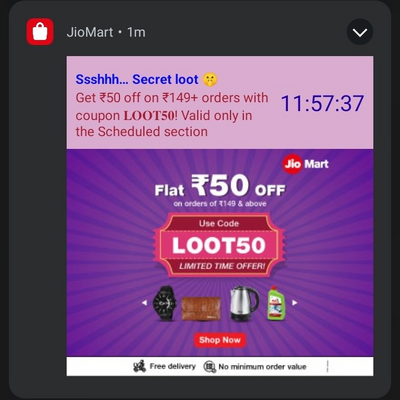Tap the JioMart red shopping bag icon
Screen dimensions: 400x400
coord(40,32)
